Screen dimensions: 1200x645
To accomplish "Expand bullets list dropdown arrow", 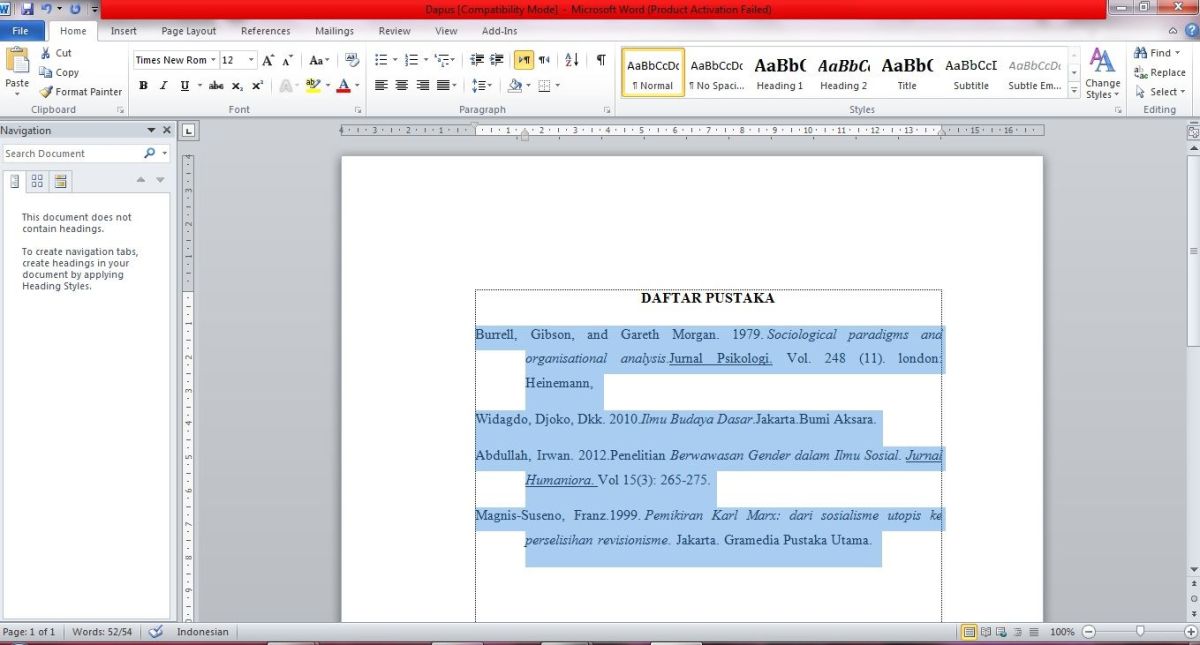I will (395, 60).
